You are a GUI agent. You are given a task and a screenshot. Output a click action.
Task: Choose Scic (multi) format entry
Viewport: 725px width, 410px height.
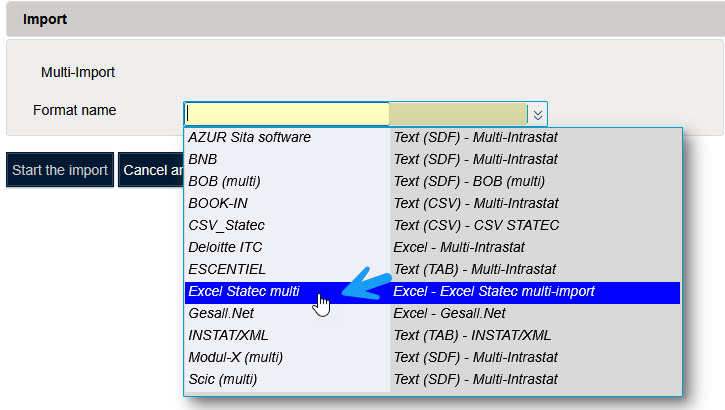coord(223,379)
